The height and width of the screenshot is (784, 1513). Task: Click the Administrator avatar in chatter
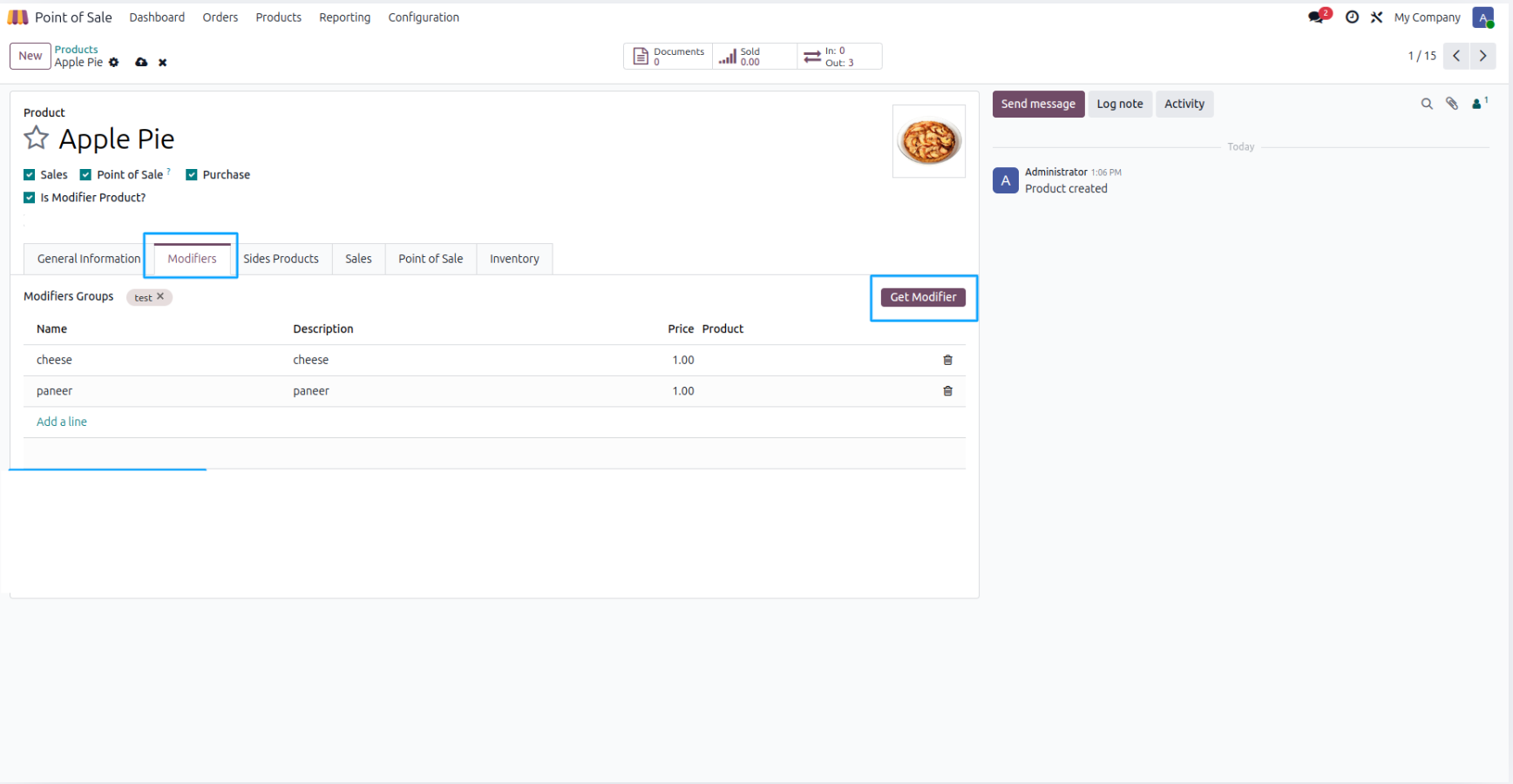coord(1006,180)
